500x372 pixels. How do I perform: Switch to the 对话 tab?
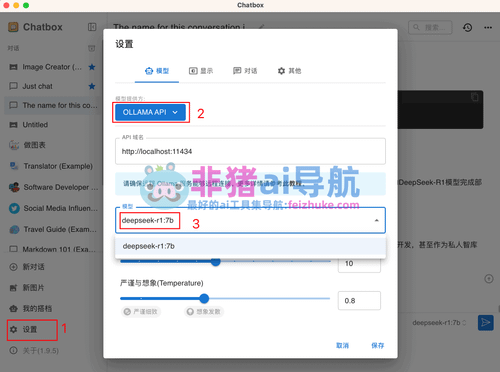pyautogui.click(x=245, y=71)
